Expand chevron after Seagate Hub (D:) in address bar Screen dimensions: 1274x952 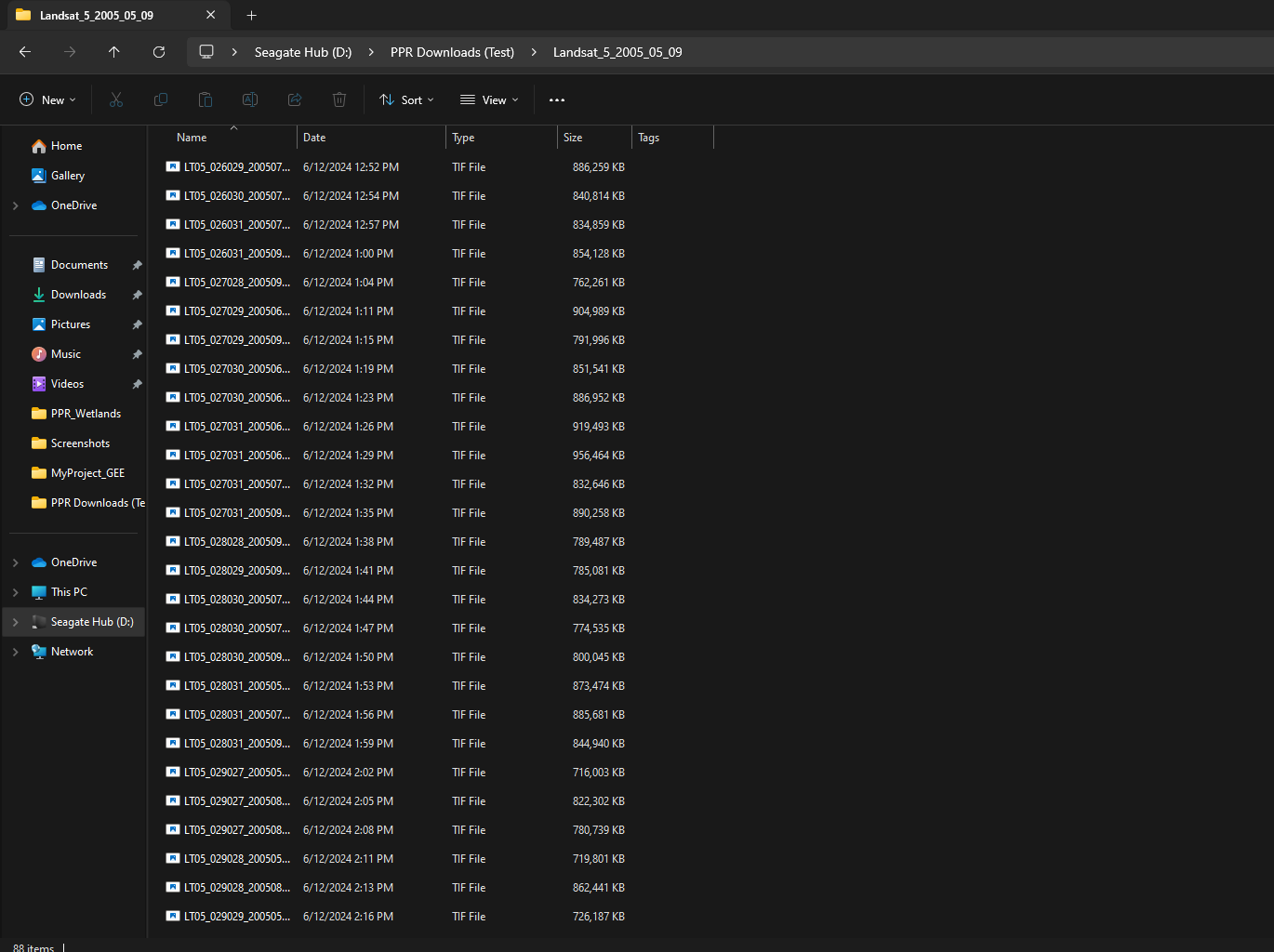[371, 52]
